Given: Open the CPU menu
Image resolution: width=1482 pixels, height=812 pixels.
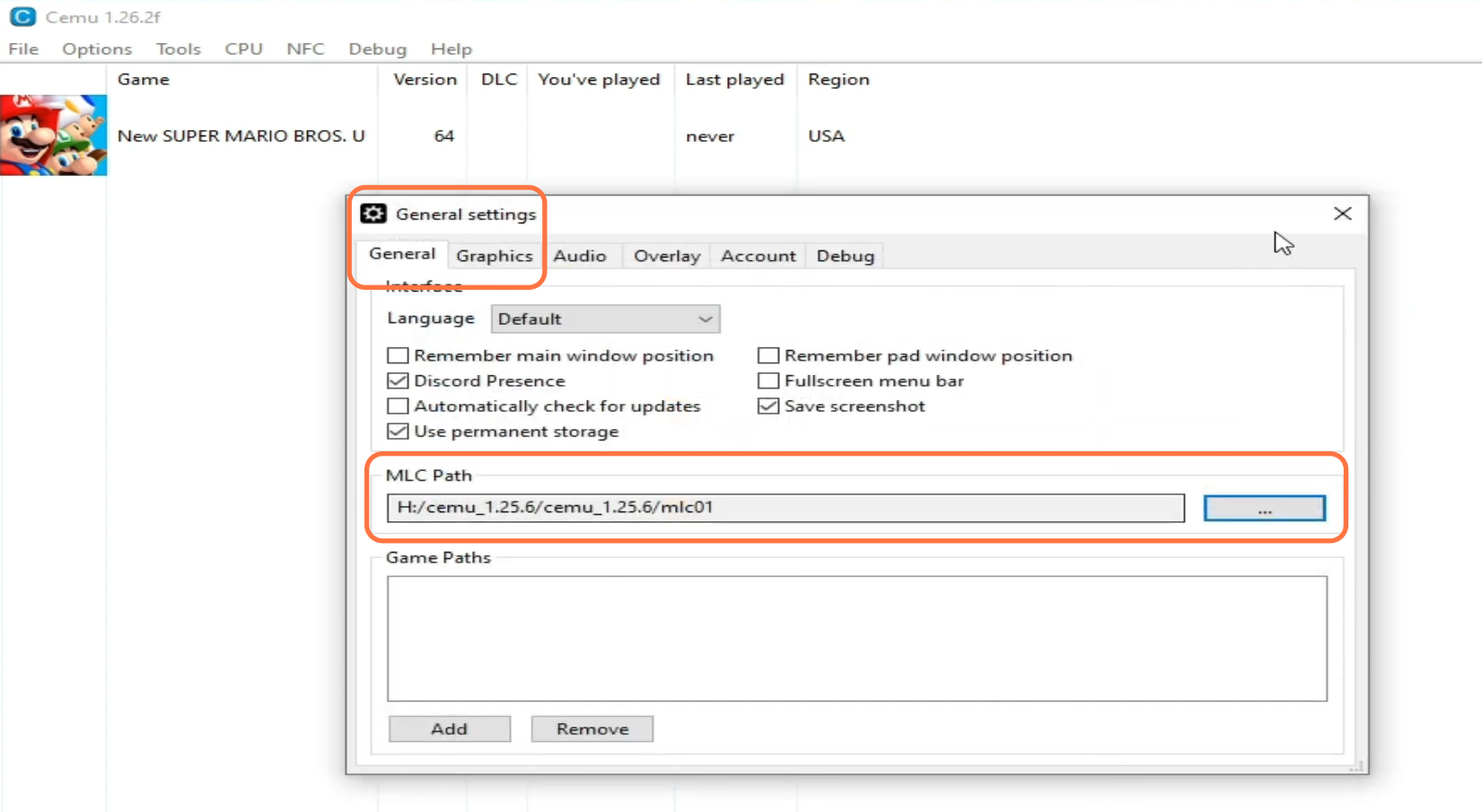Looking at the screenshot, I should (x=243, y=48).
